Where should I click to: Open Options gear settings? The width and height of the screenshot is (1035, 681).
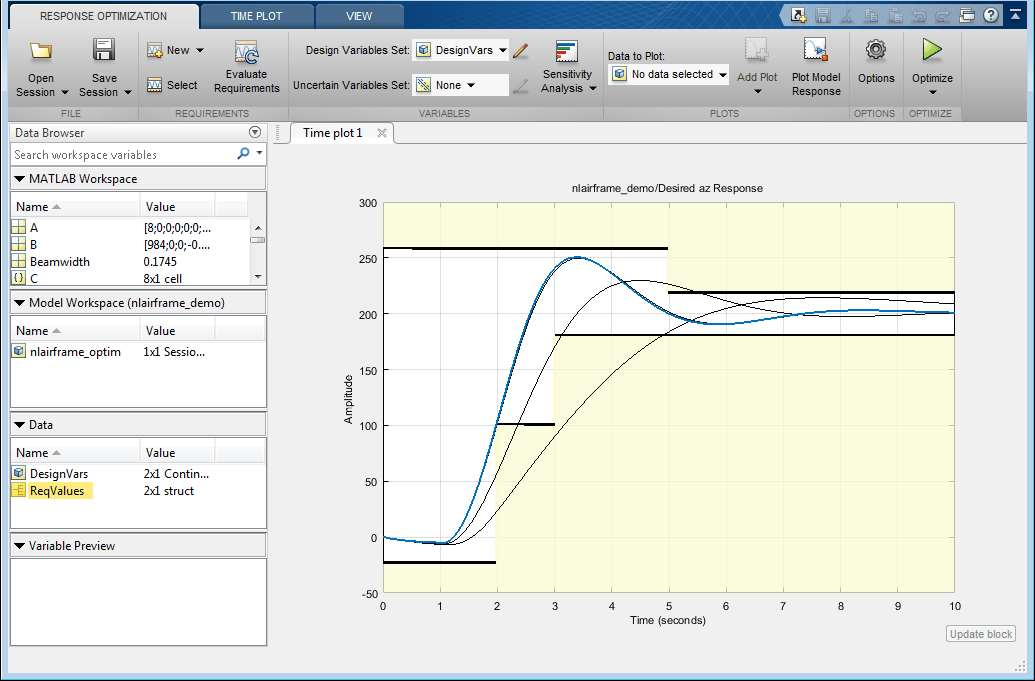876,50
